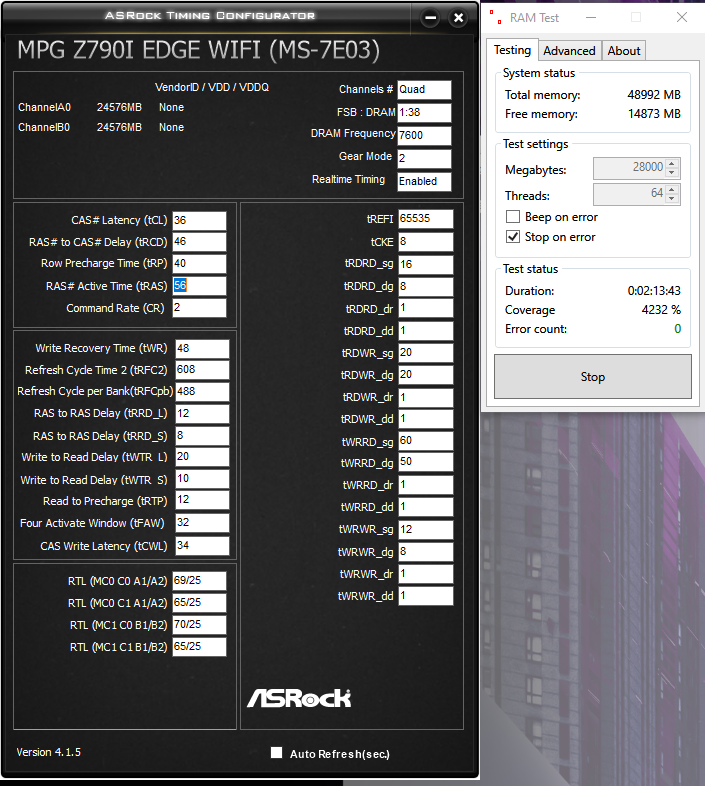Screen dimensions: 705x786
Task: Stop the running RAM test
Action: 593,376
